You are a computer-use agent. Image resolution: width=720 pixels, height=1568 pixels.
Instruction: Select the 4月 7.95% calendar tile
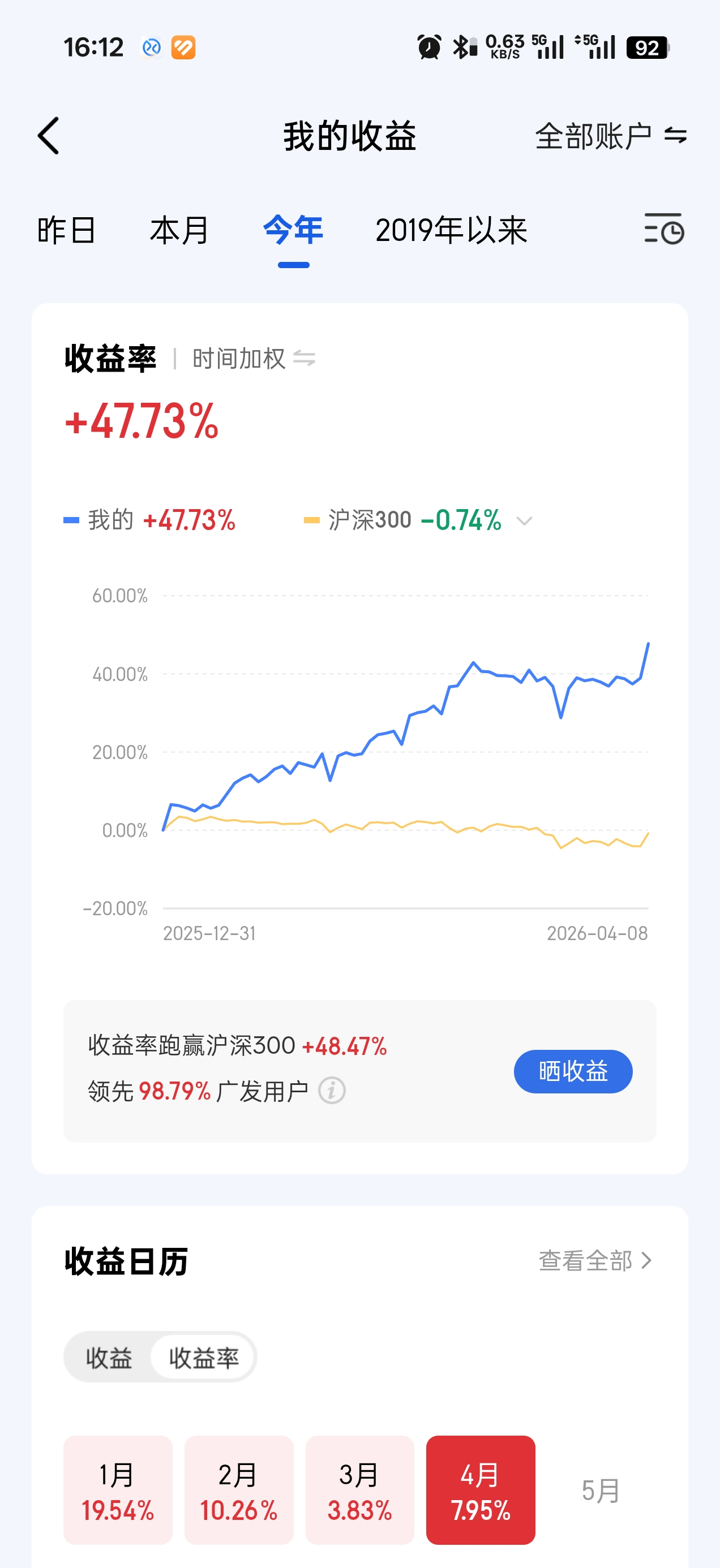(481, 1489)
